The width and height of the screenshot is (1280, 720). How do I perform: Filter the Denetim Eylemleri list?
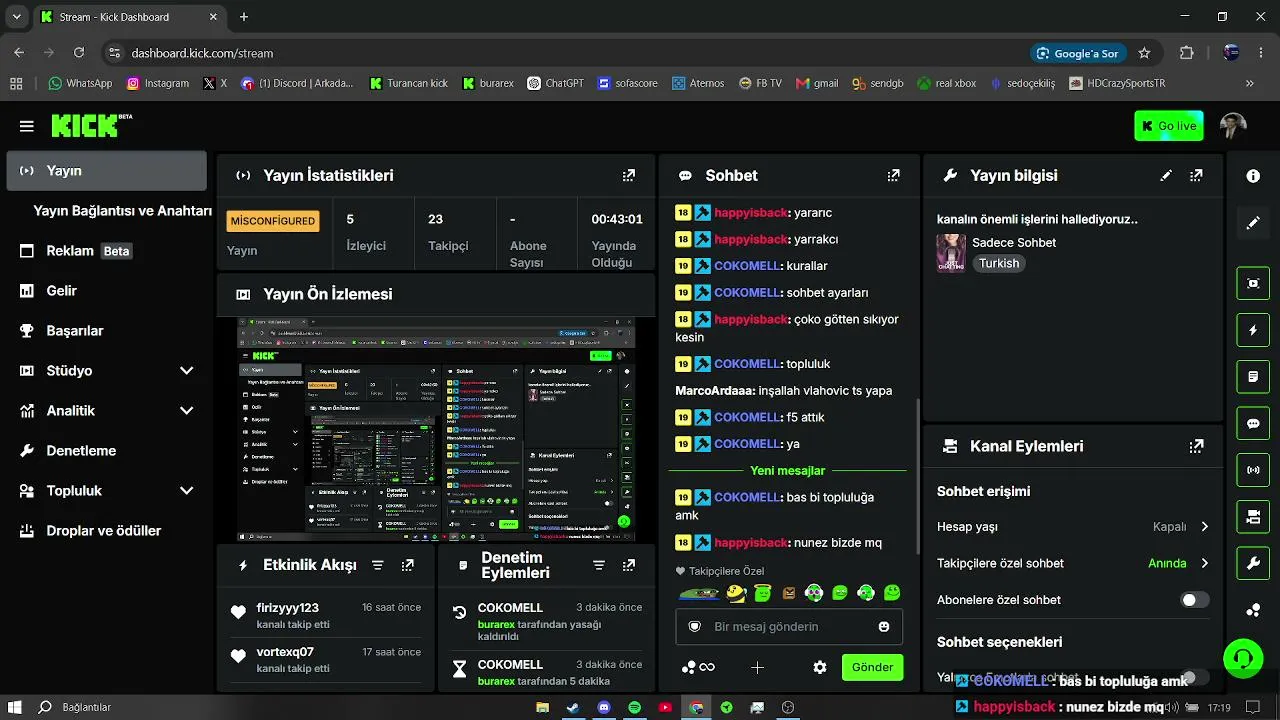tap(599, 565)
